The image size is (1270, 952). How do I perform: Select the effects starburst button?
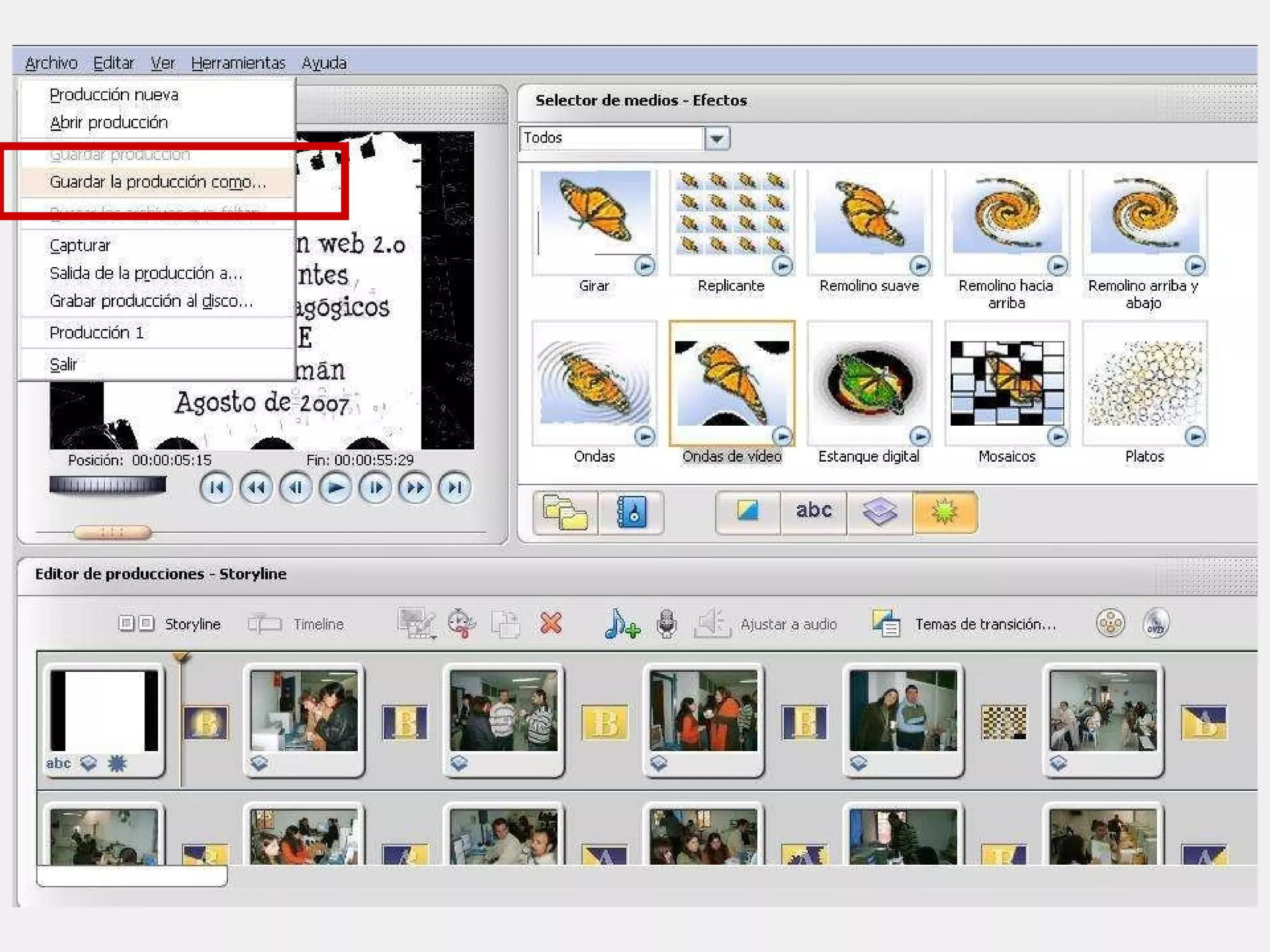pos(944,511)
